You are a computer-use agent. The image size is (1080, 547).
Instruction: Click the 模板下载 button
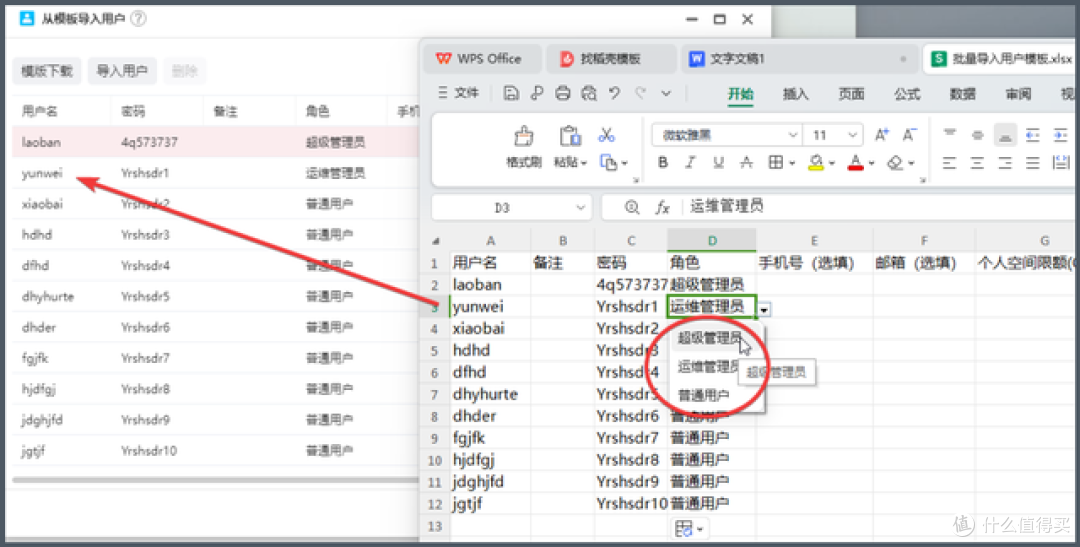[47, 71]
